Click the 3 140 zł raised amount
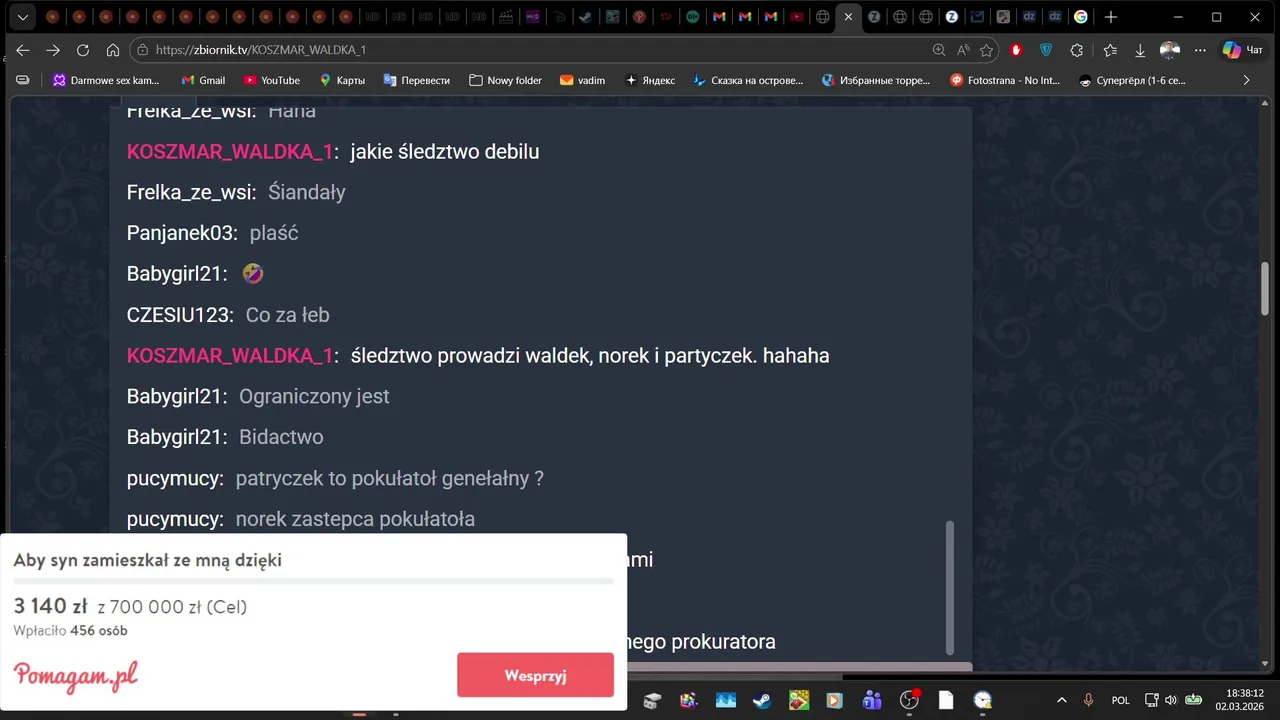1280x720 pixels. pyautogui.click(x=51, y=606)
